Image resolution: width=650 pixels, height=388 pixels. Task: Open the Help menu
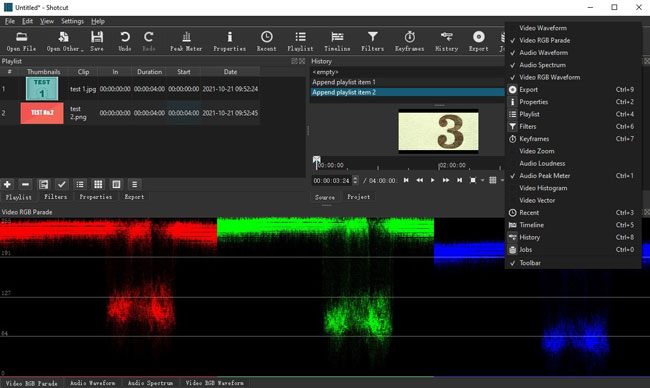(x=98, y=21)
